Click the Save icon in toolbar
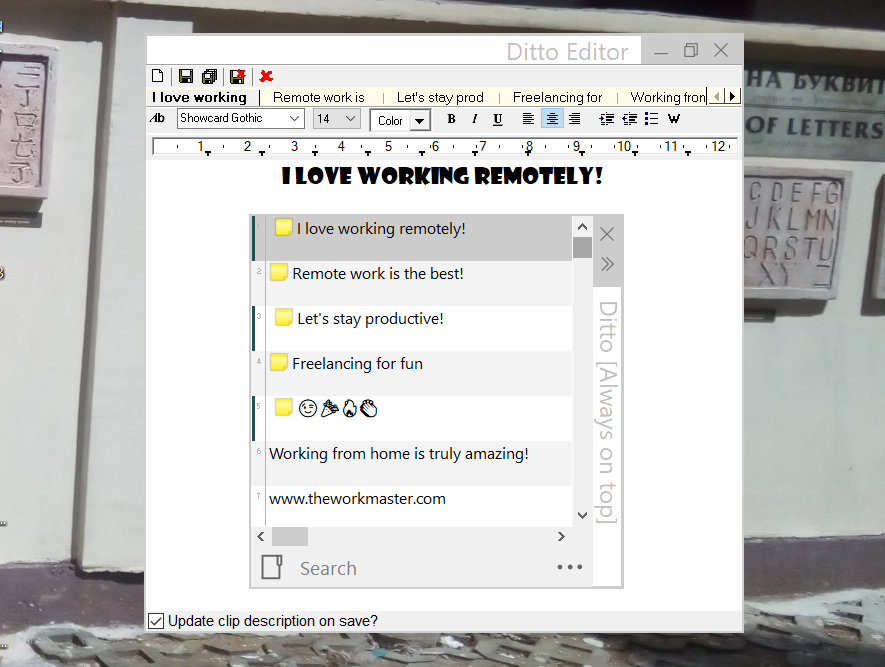The height and width of the screenshot is (667, 885). 186,76
